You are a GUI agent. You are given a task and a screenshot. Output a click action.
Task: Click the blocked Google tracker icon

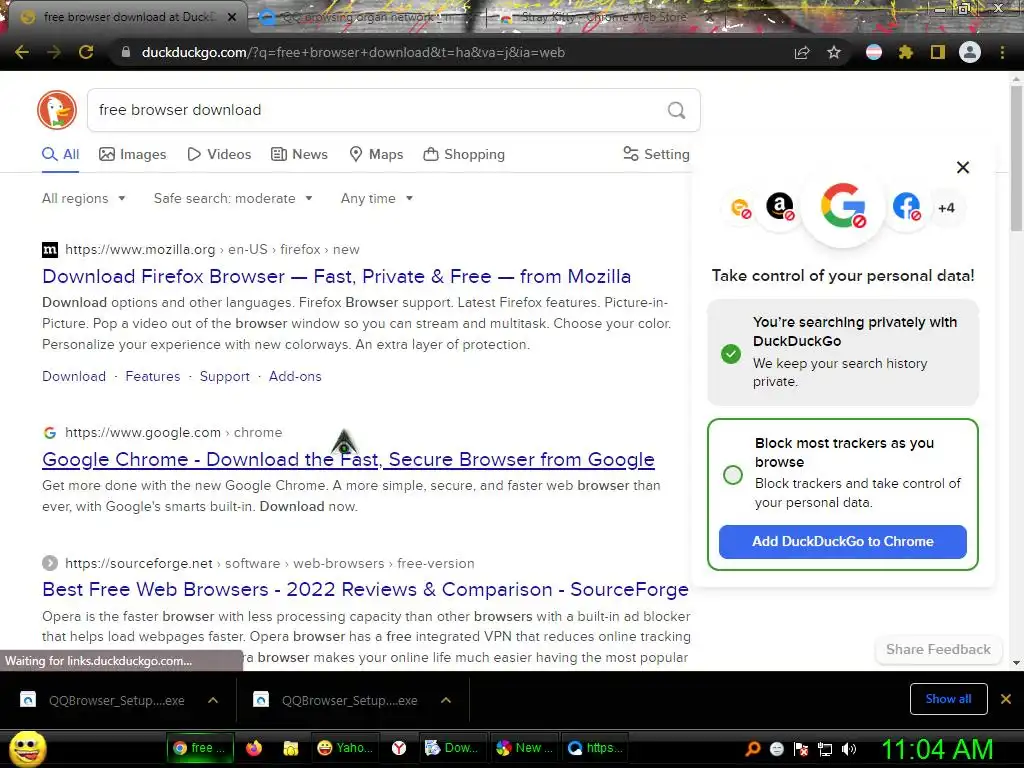point(843,206)
